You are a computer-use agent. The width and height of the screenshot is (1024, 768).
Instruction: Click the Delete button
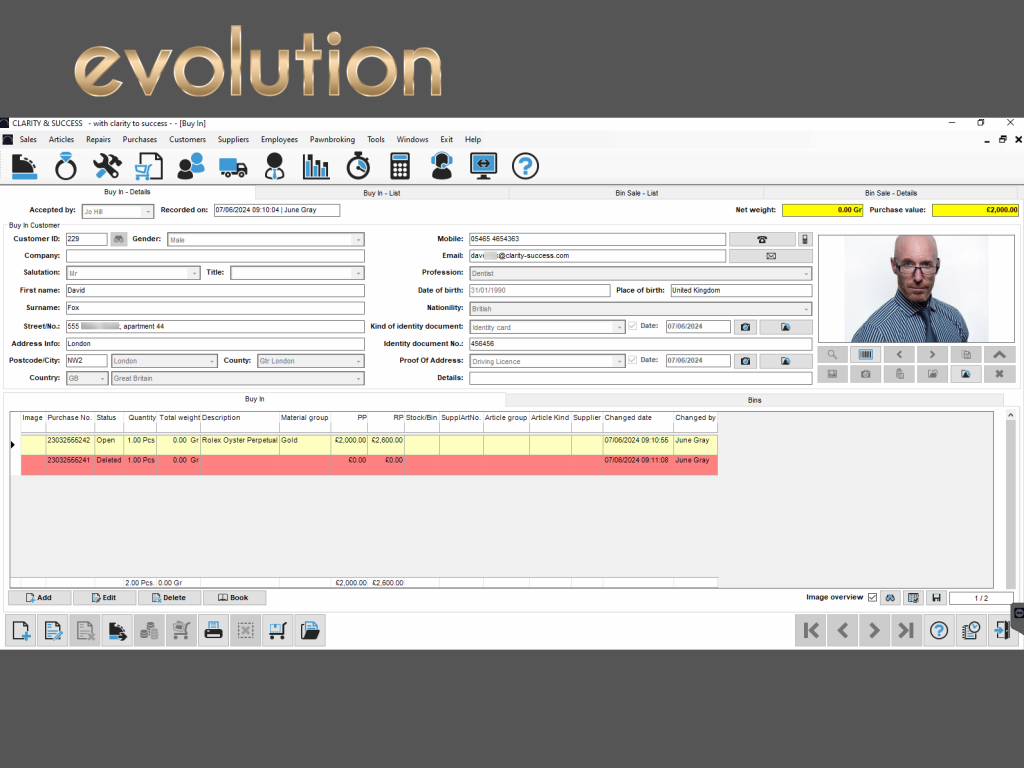click(169, 598)
